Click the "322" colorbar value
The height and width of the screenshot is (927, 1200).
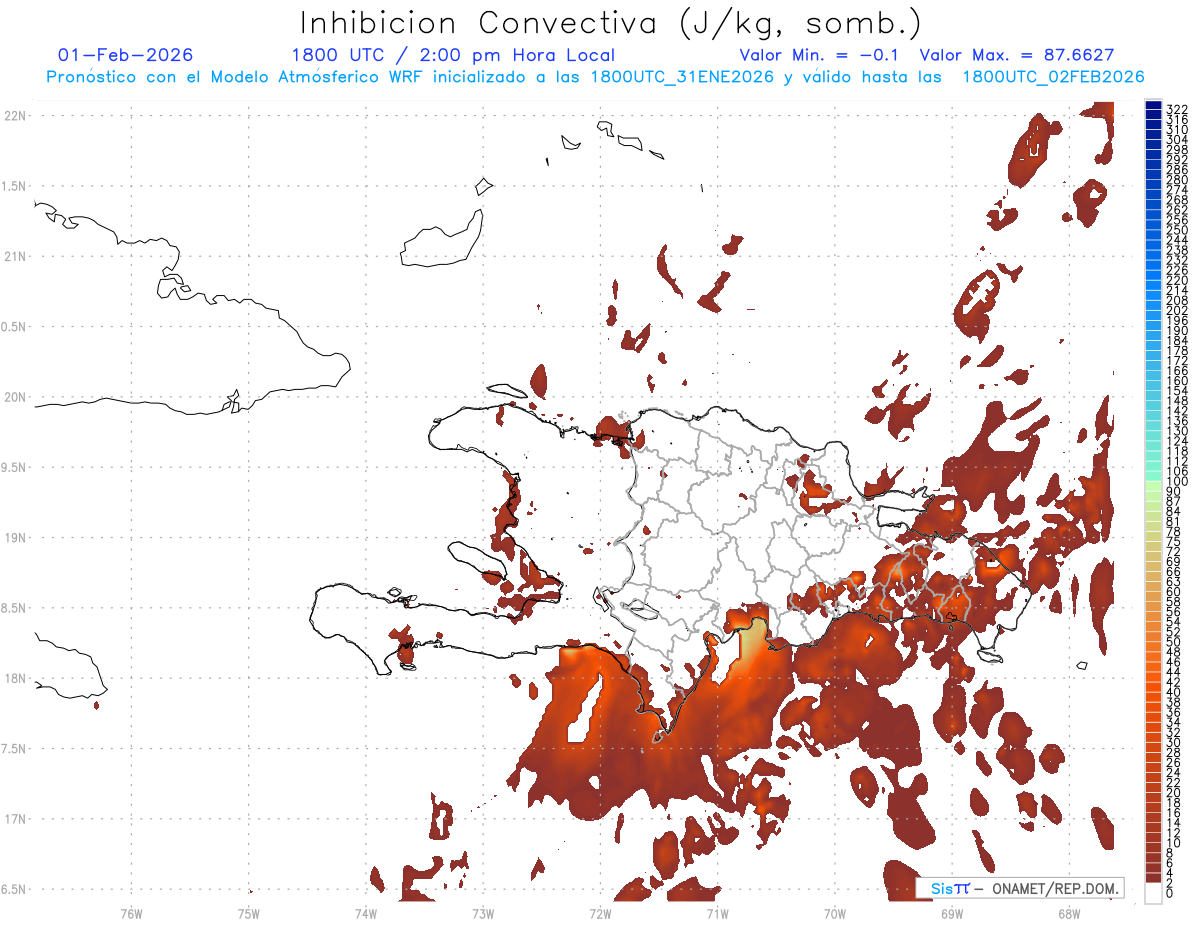[x=1177, y=109]
